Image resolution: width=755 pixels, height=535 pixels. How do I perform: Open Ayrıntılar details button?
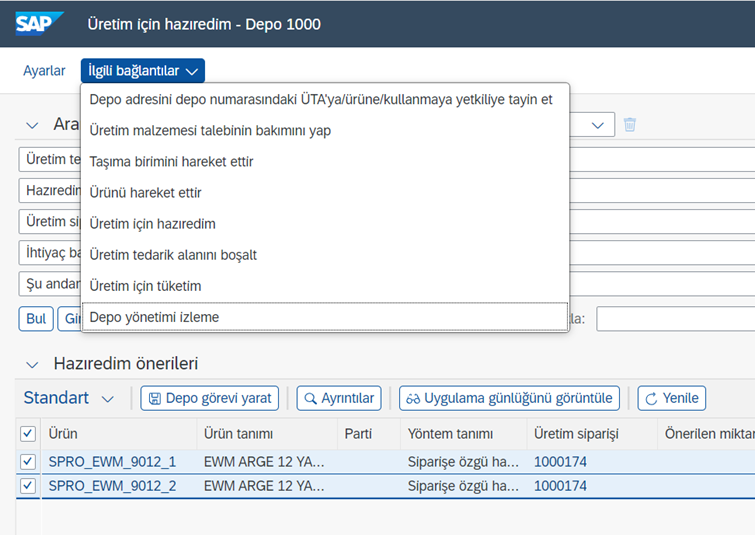339,398
